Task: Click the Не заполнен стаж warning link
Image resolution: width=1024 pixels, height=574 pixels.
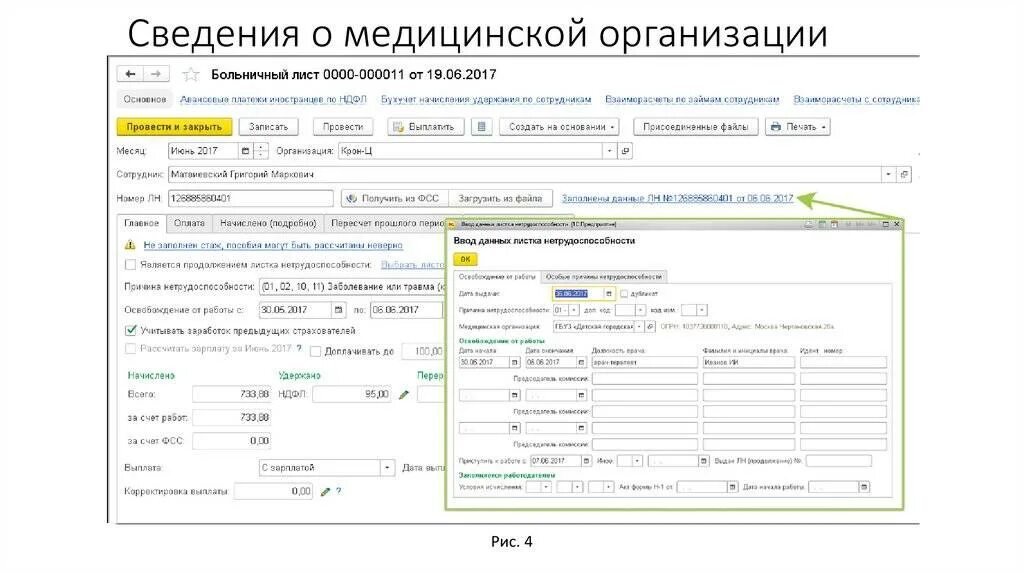Action: (x=273, y=245)
